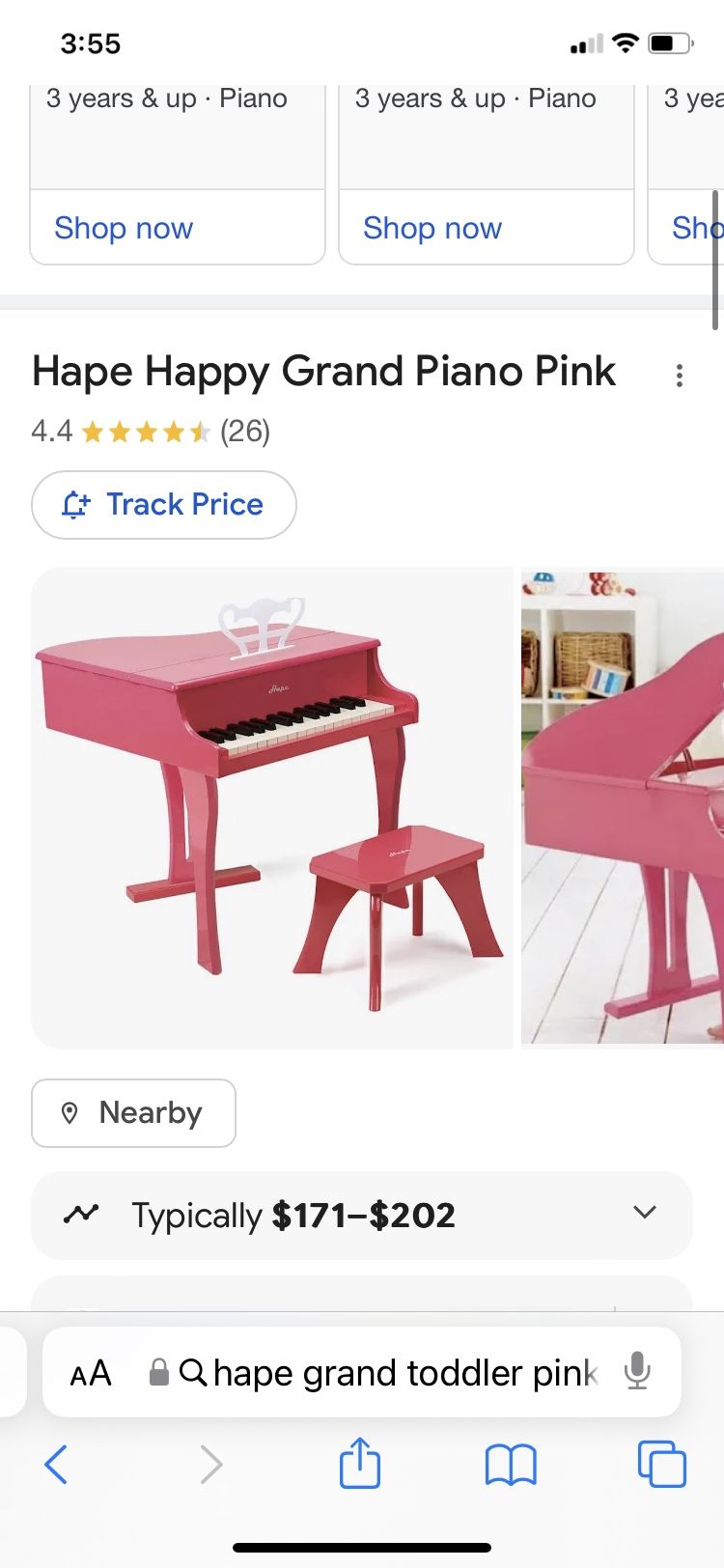Open the pink piano with stool photo

click(272, 807)
